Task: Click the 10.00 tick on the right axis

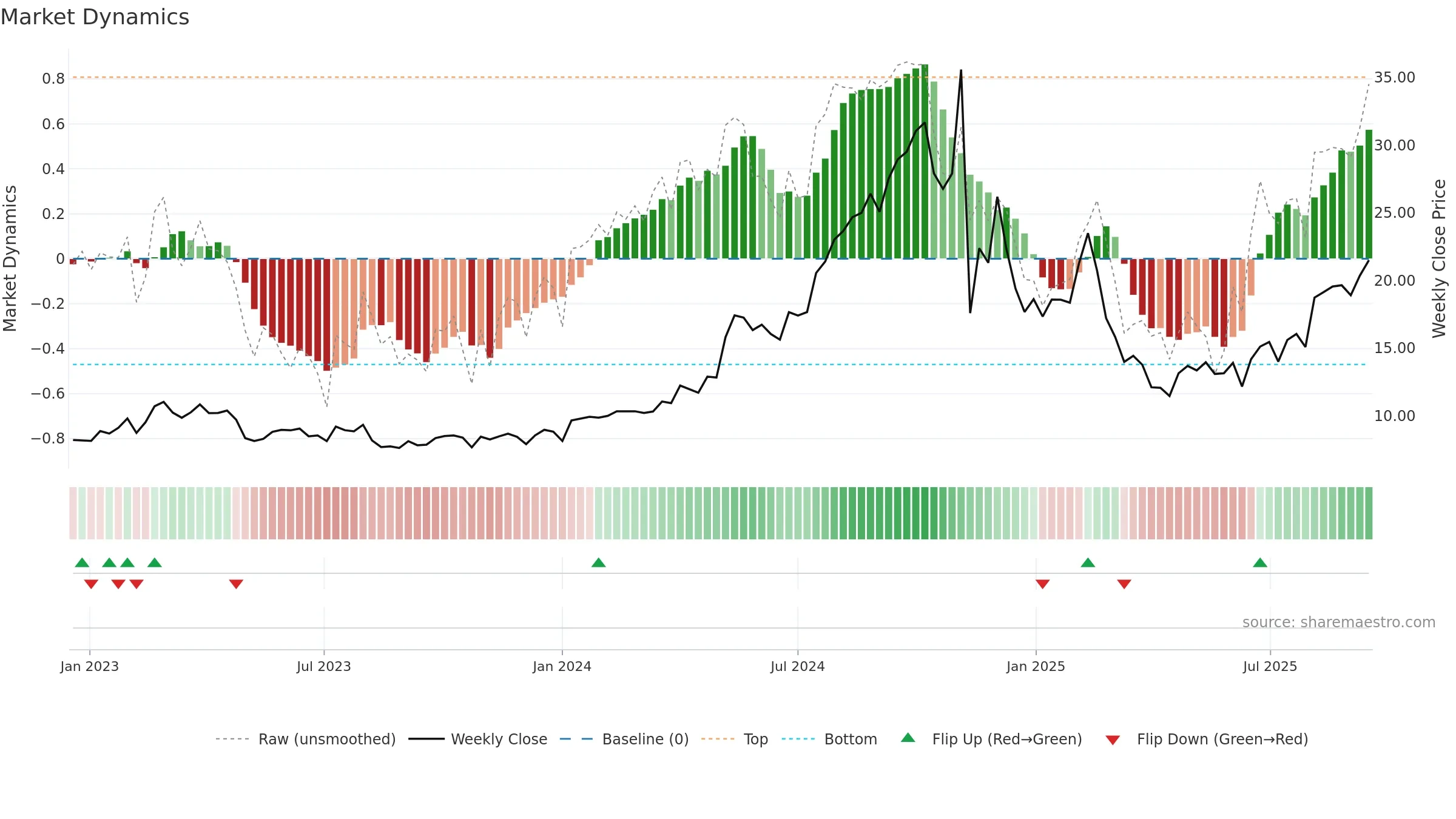Action: pyautogui.click(x=1395, y=416)
